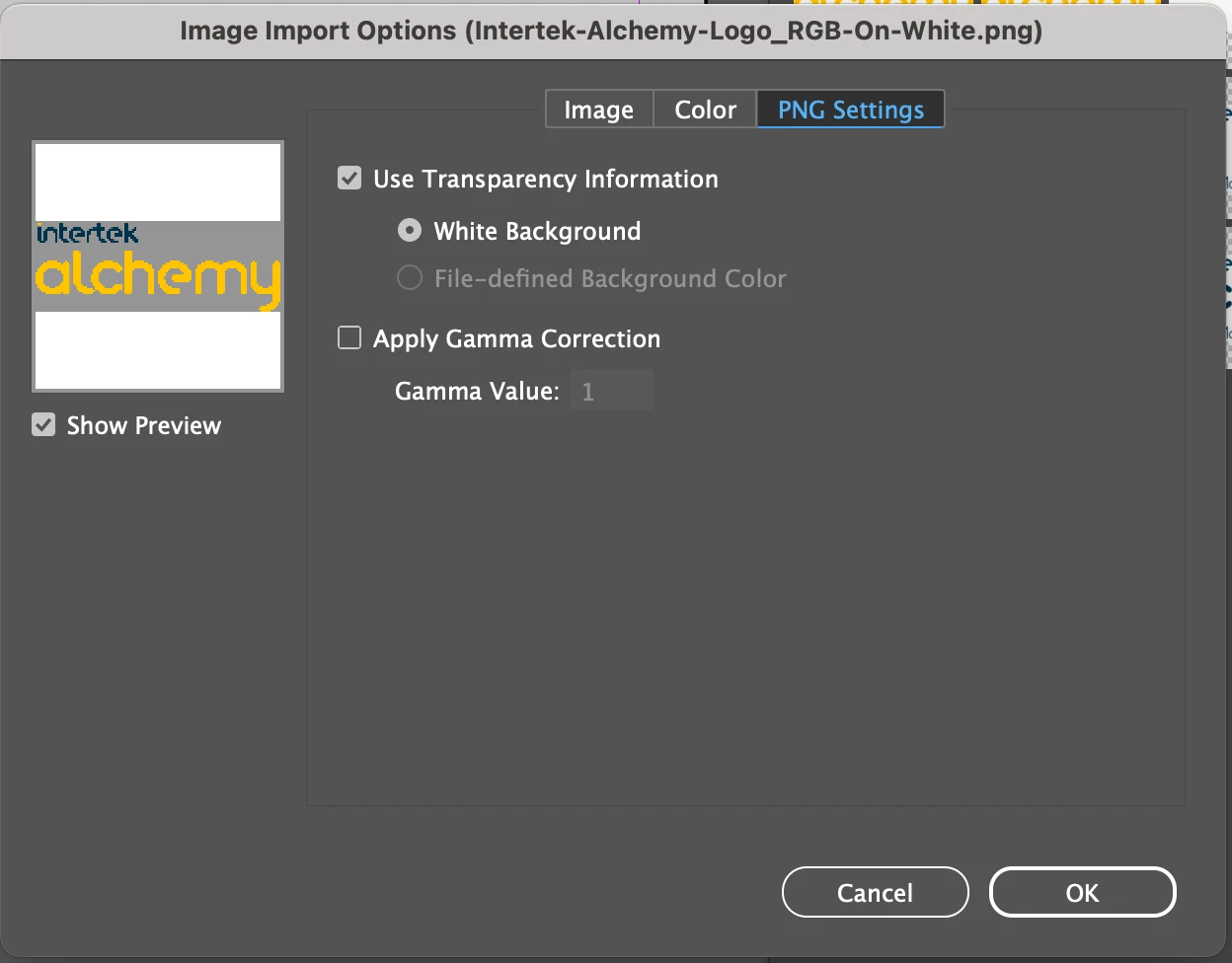Select the PNG Settings tab
The image size is (1232, 963).
[851, 110]
